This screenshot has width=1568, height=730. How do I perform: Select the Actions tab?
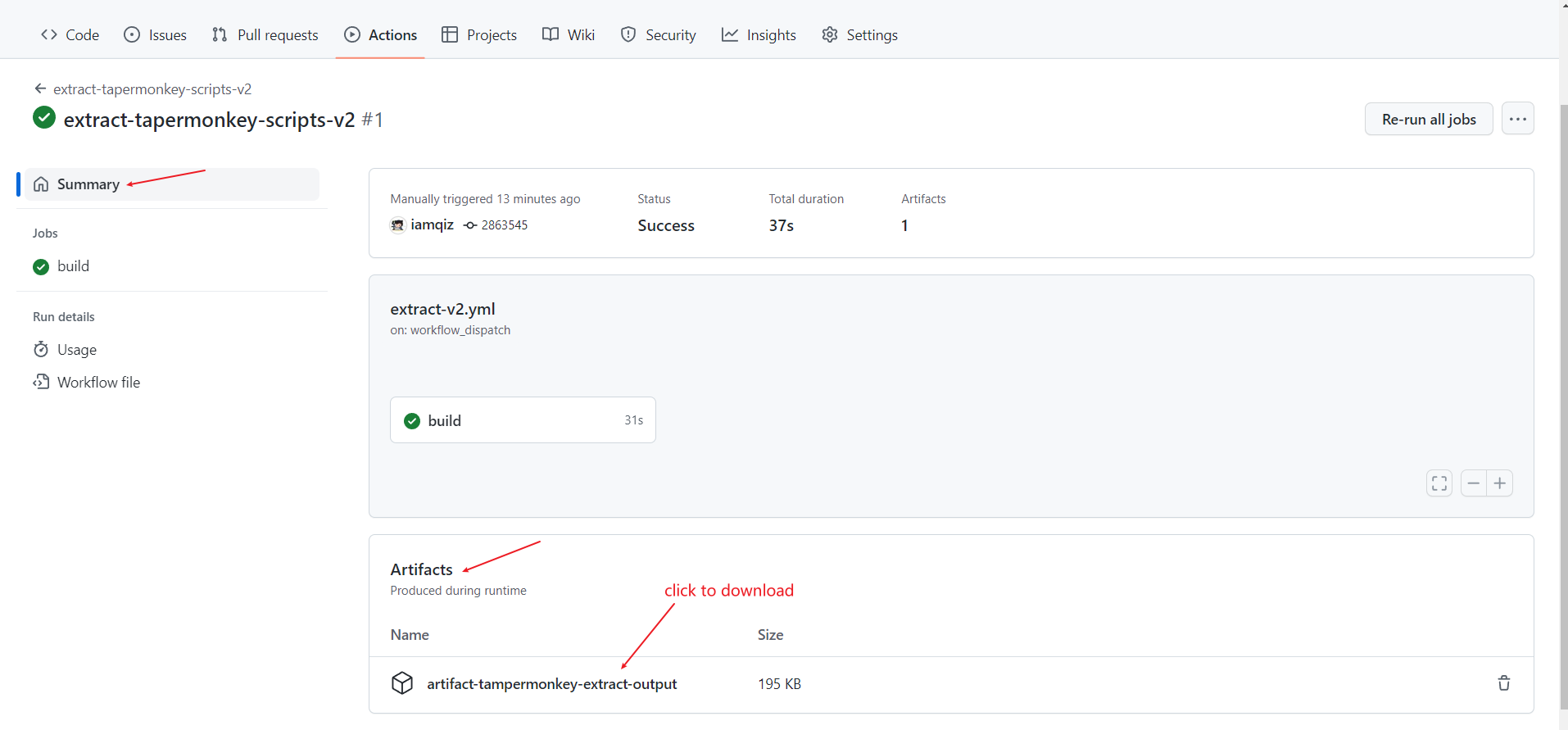pos(380,34)
